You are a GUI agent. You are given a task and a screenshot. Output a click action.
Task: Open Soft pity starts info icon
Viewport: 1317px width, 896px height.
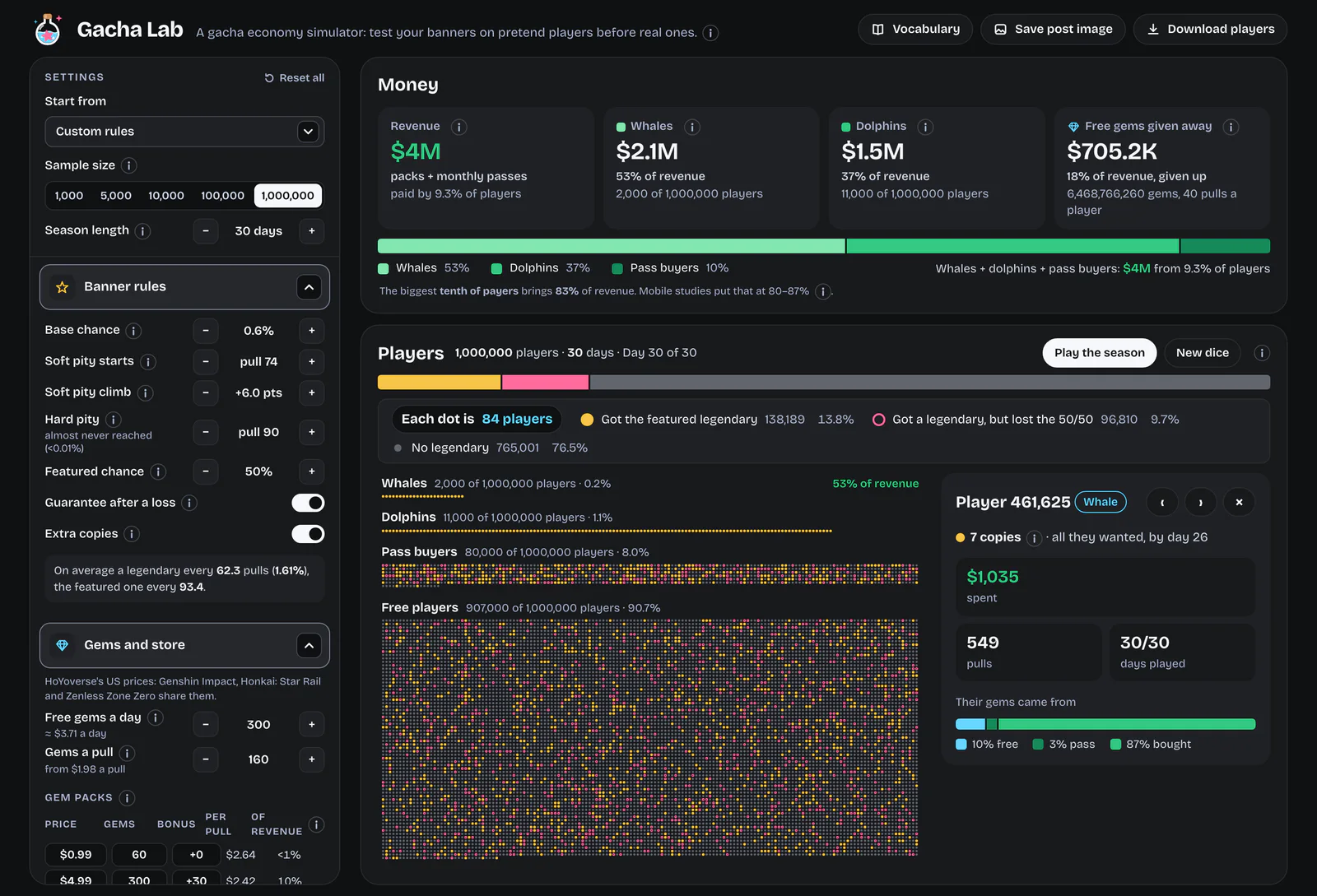tap(147, 362)
